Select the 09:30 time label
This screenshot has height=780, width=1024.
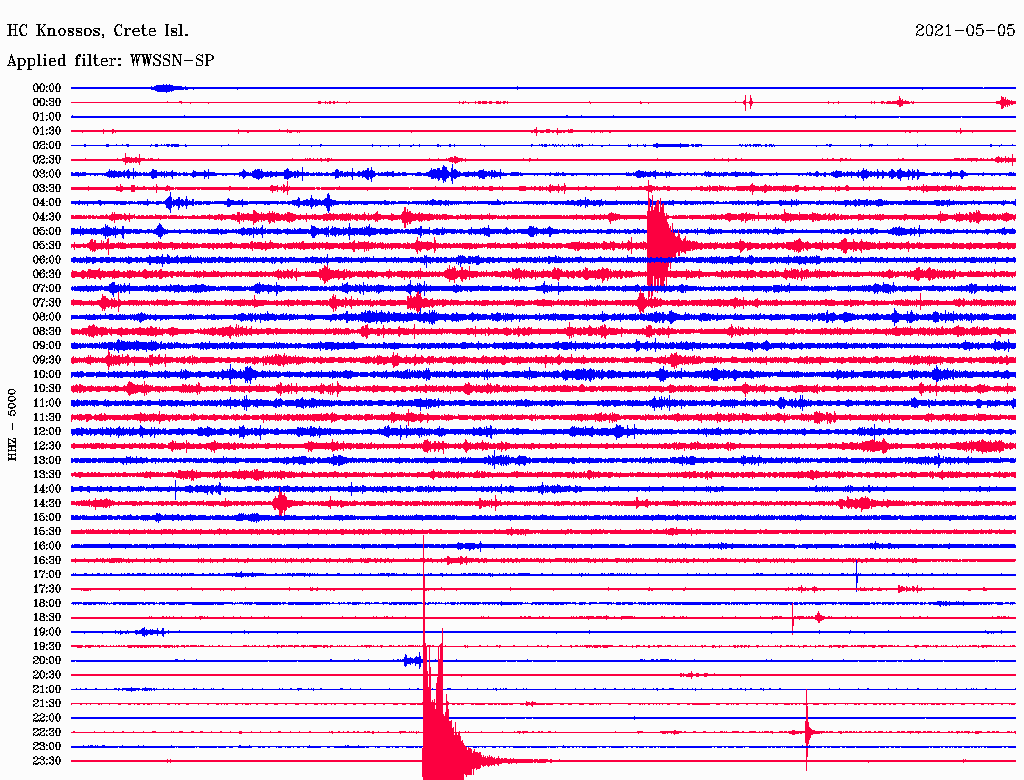coord(47,360)
